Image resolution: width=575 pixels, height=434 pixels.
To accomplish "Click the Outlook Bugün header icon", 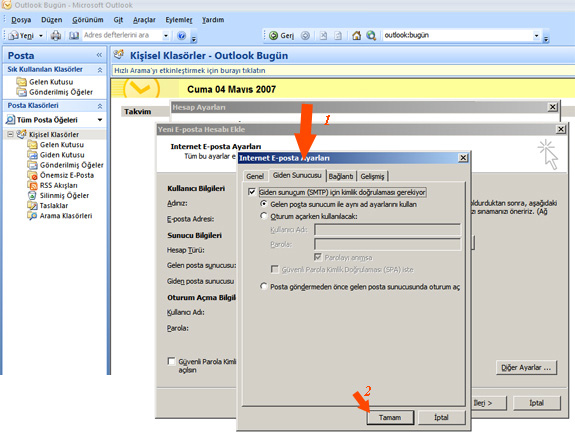I will click(x=118, y=55).
